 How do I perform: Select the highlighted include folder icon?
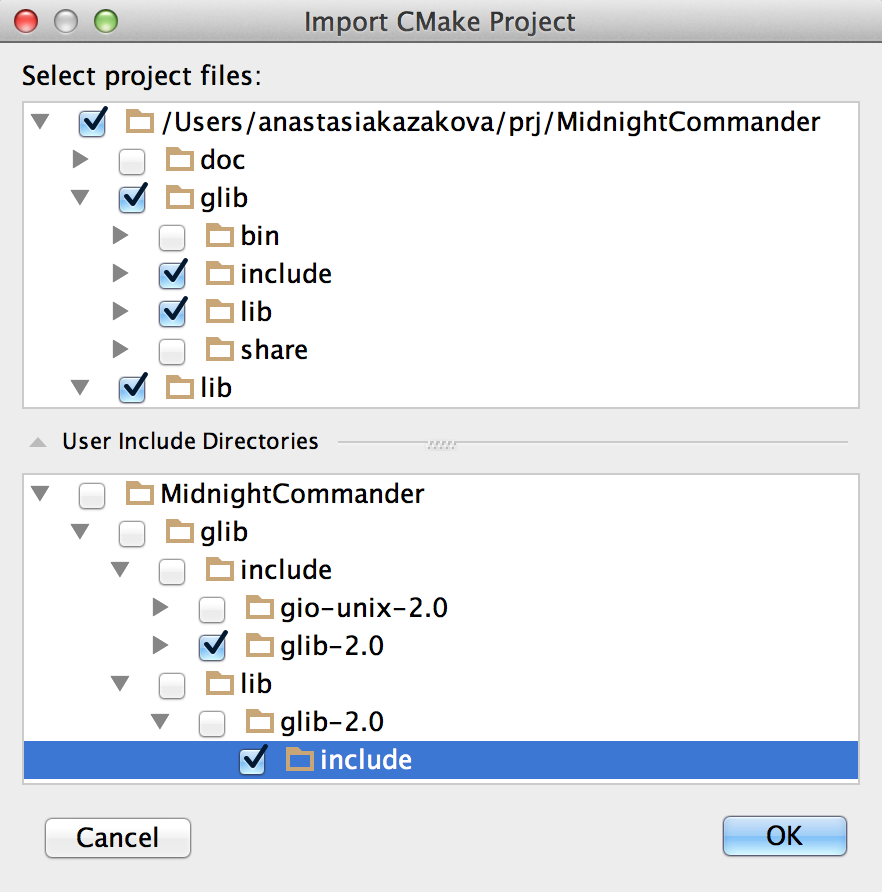[299, 759]
